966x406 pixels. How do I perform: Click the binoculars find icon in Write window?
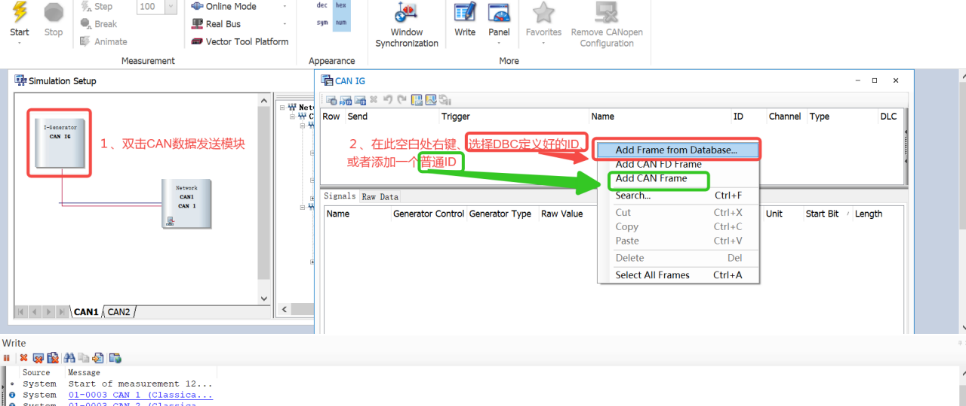click(70, 357)
